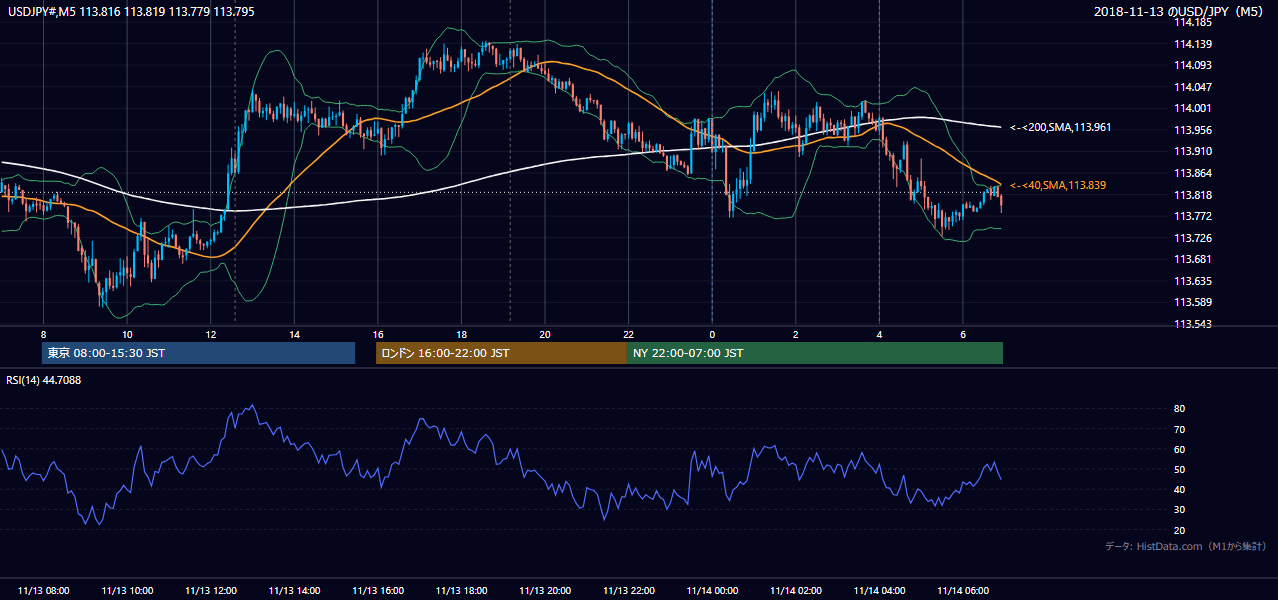The image size is (1278, 600).
Task: Click RSI scale value 60
Action: tap(1180, 450)
